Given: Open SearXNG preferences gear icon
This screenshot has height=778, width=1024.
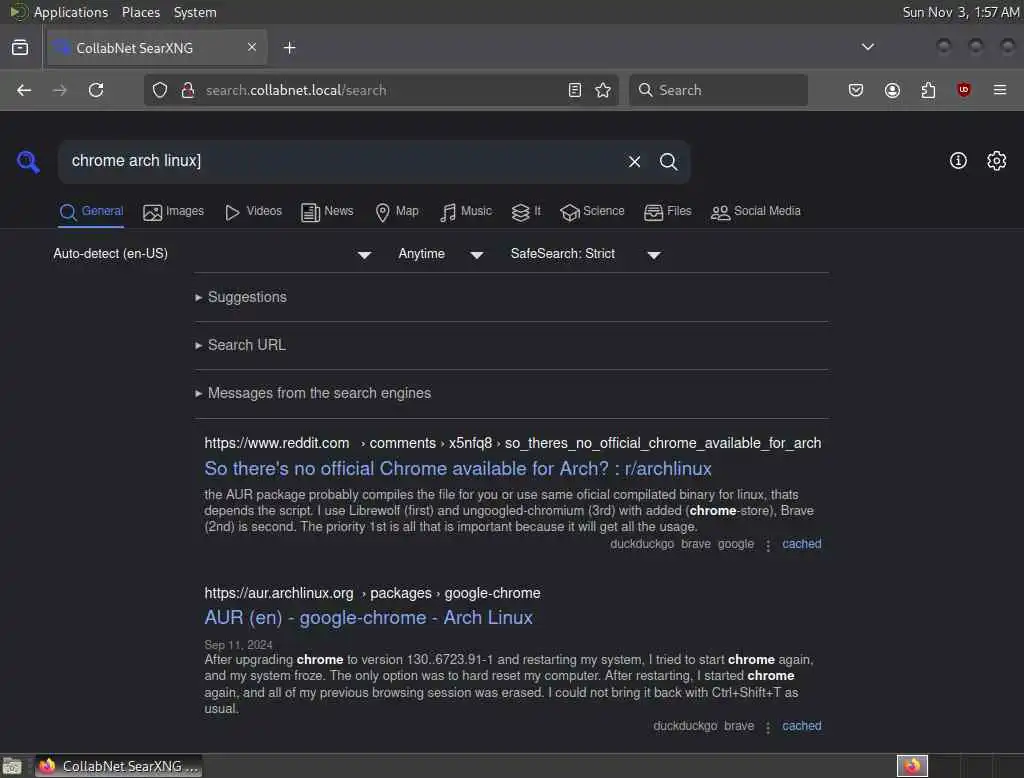Looking at the screenshot, I should click(997, 161).
